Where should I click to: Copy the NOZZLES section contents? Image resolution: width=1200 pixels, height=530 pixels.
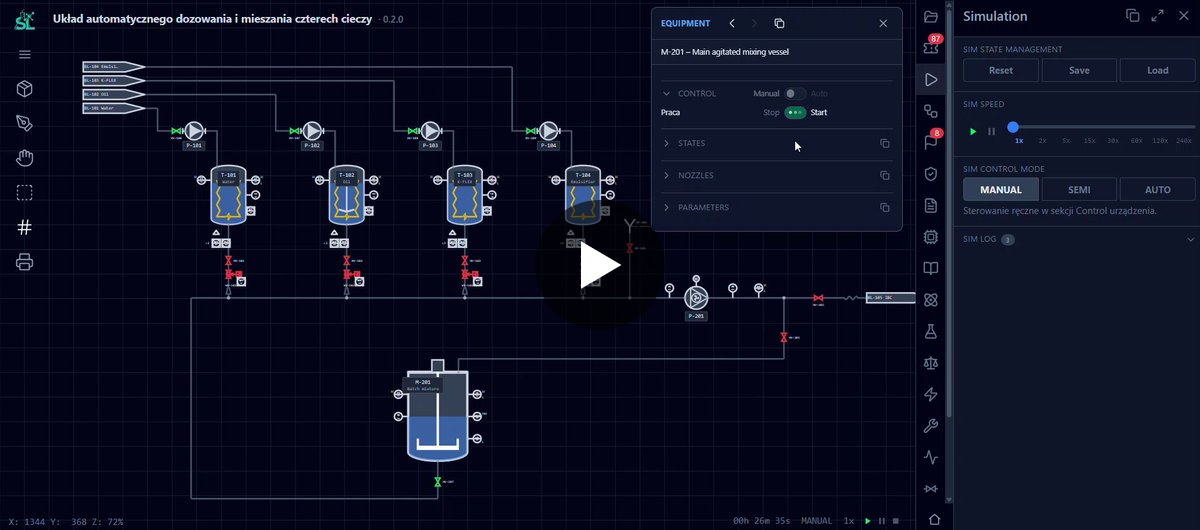coord(884,176)
